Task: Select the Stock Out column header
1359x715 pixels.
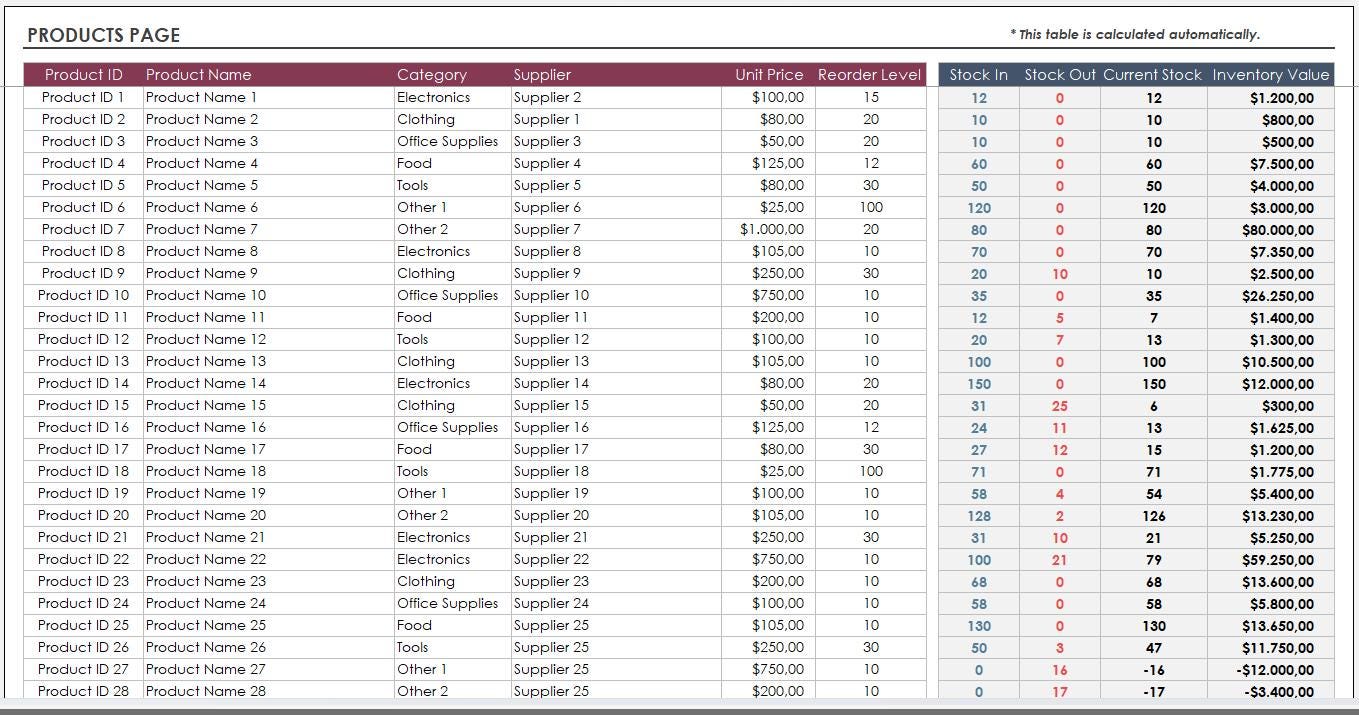Action: pos(1060,75)
